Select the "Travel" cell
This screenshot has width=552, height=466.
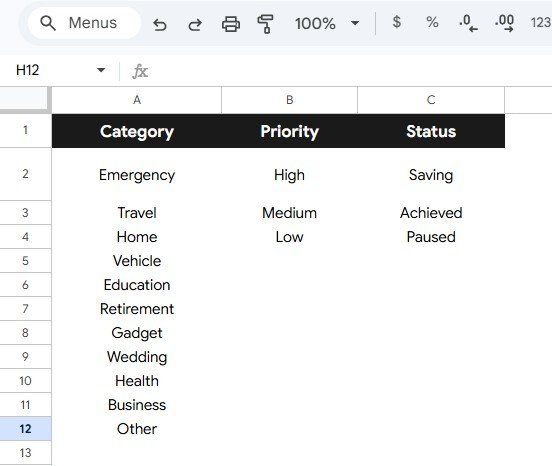coord(137,213)
